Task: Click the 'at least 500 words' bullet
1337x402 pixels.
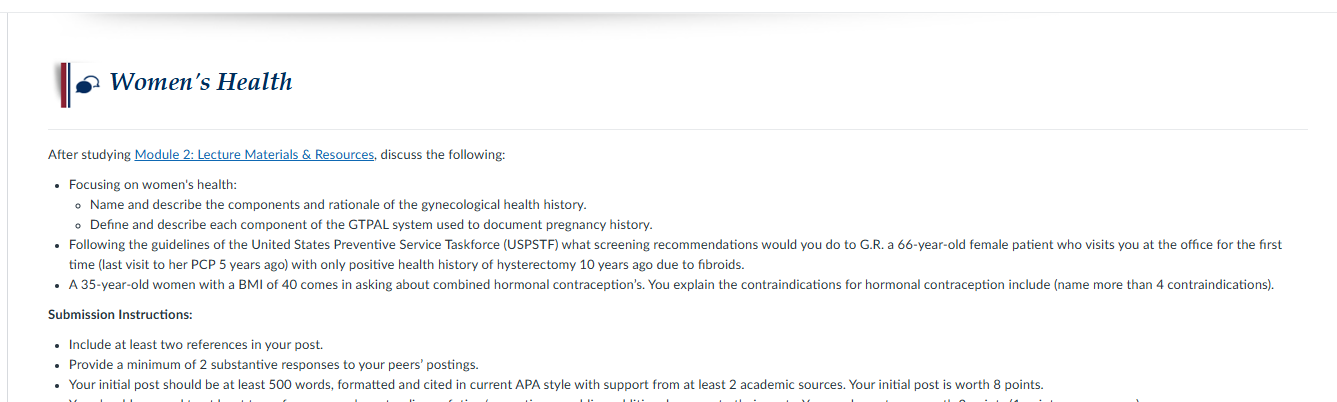Action: point(555,384)
